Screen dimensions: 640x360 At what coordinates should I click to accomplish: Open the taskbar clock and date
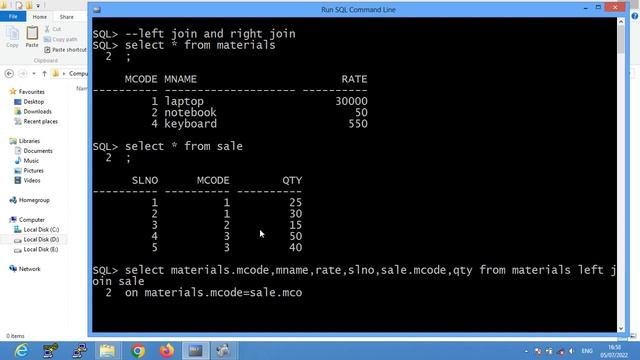coord(614,351)
